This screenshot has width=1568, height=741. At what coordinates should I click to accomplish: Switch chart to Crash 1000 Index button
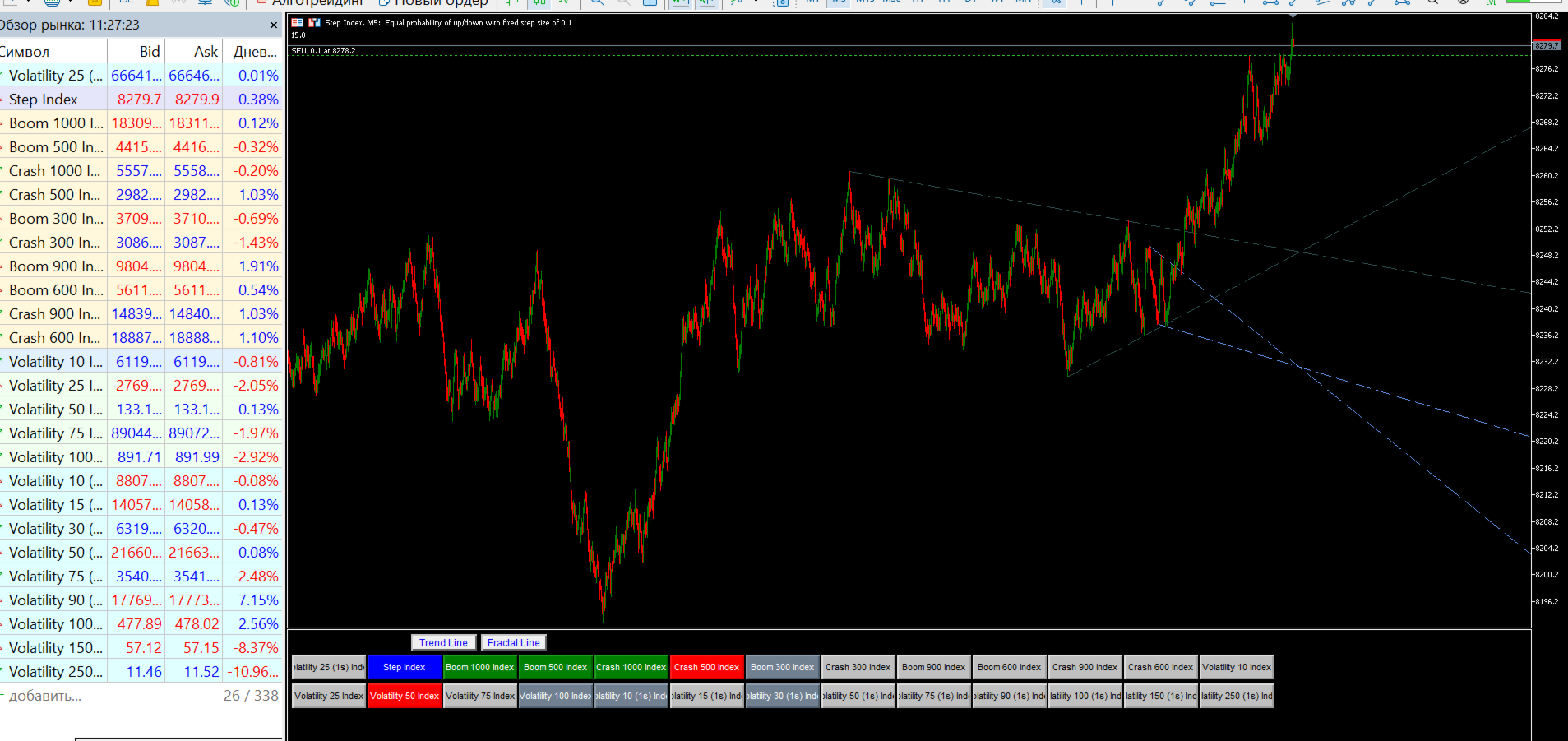[631, 667]
